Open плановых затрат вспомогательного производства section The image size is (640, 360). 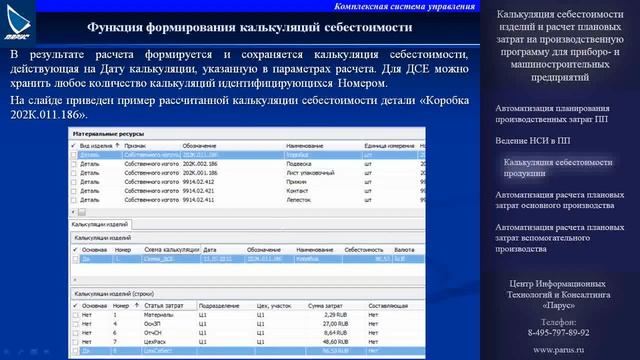point(560,238)
